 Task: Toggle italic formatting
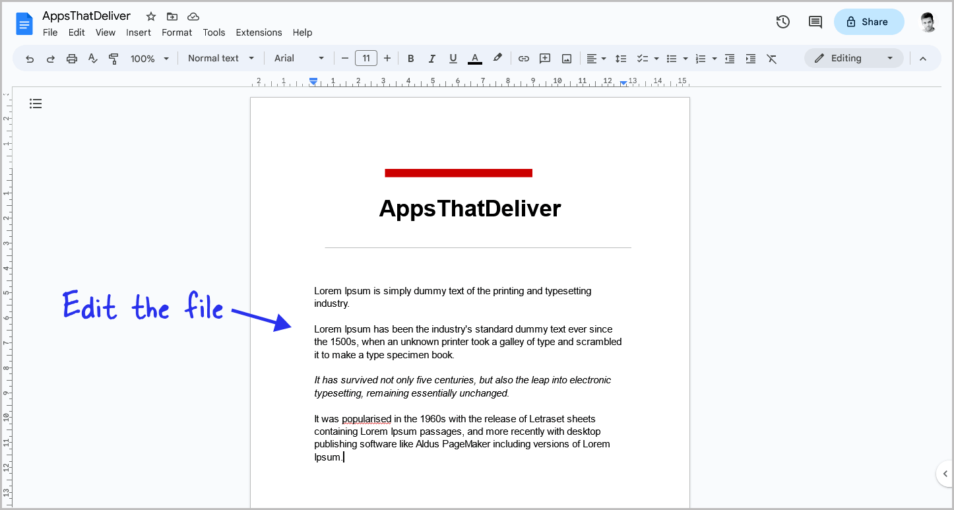432,59
